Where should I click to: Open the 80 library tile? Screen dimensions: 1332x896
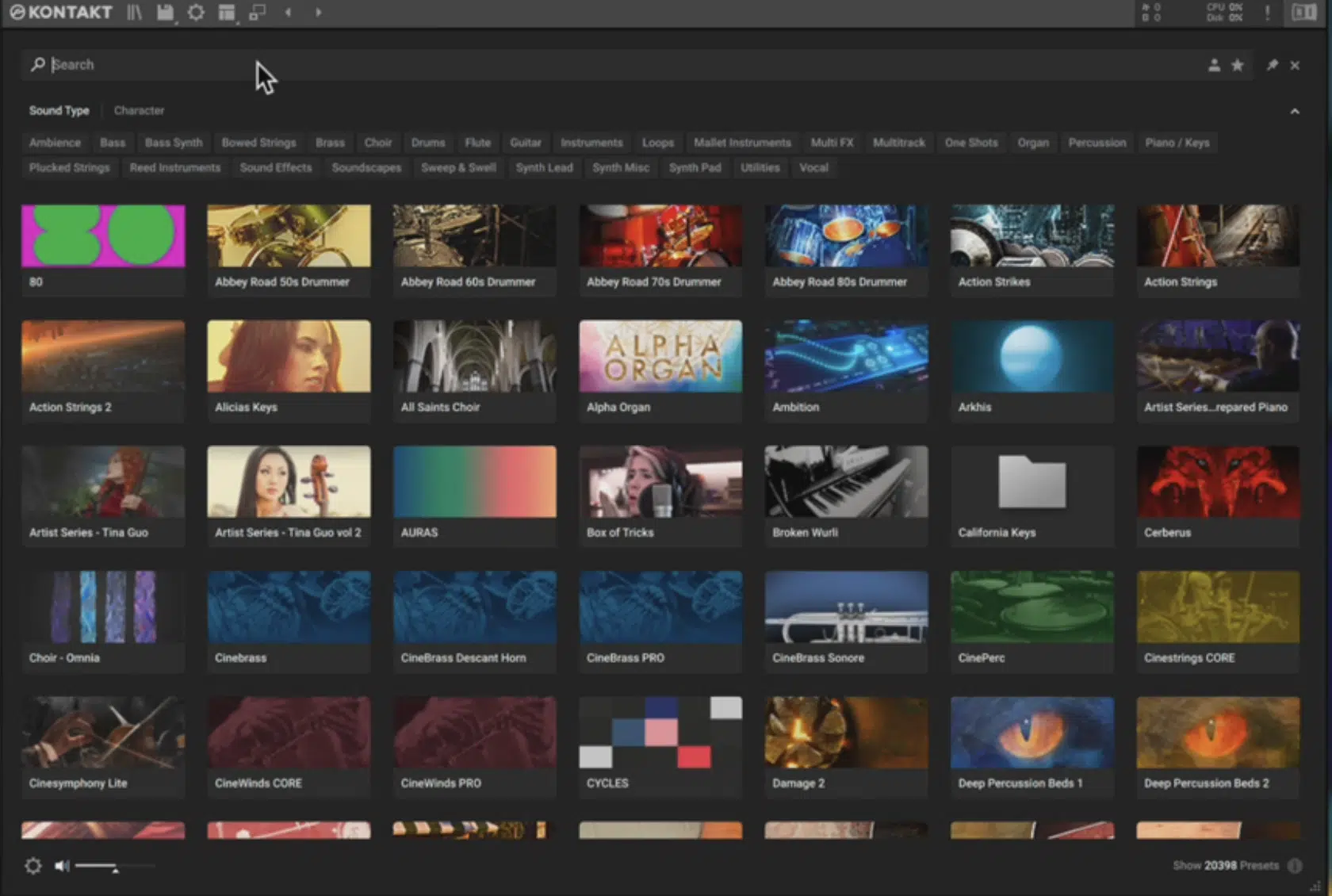[103, 251]
